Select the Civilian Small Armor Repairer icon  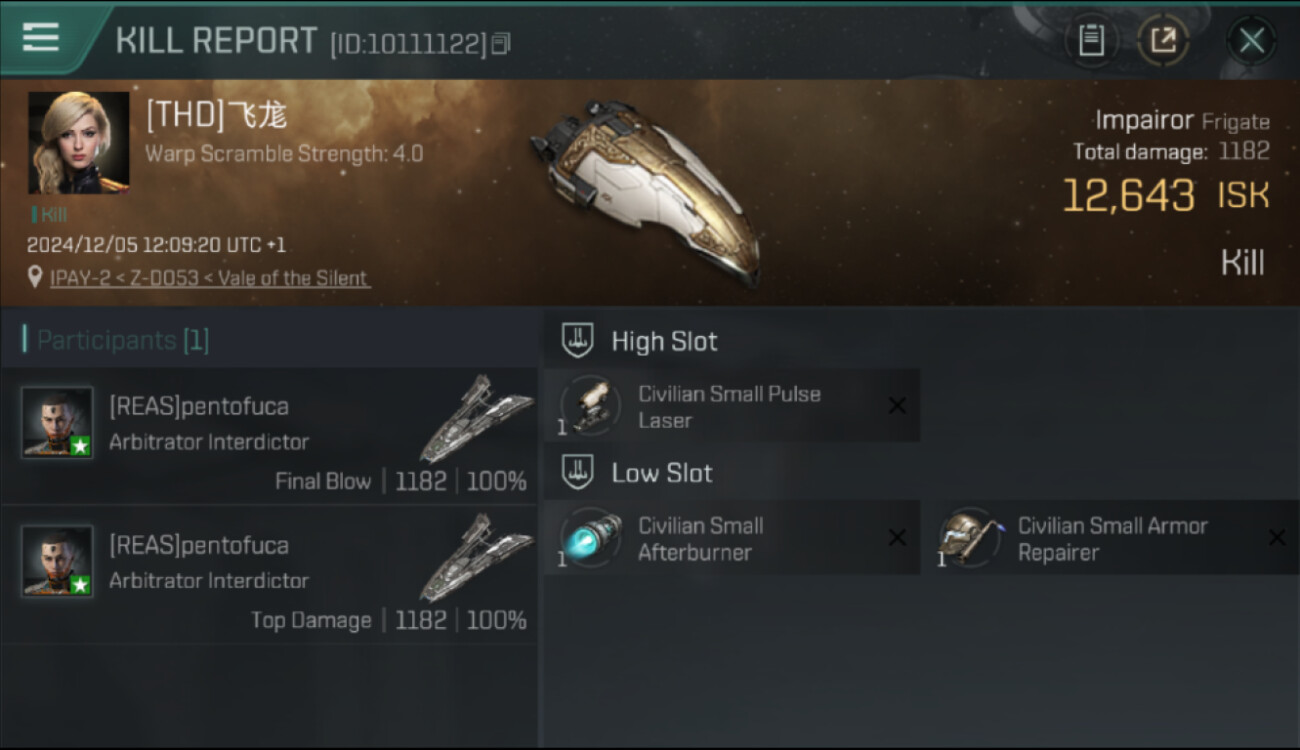coord(970,538)
